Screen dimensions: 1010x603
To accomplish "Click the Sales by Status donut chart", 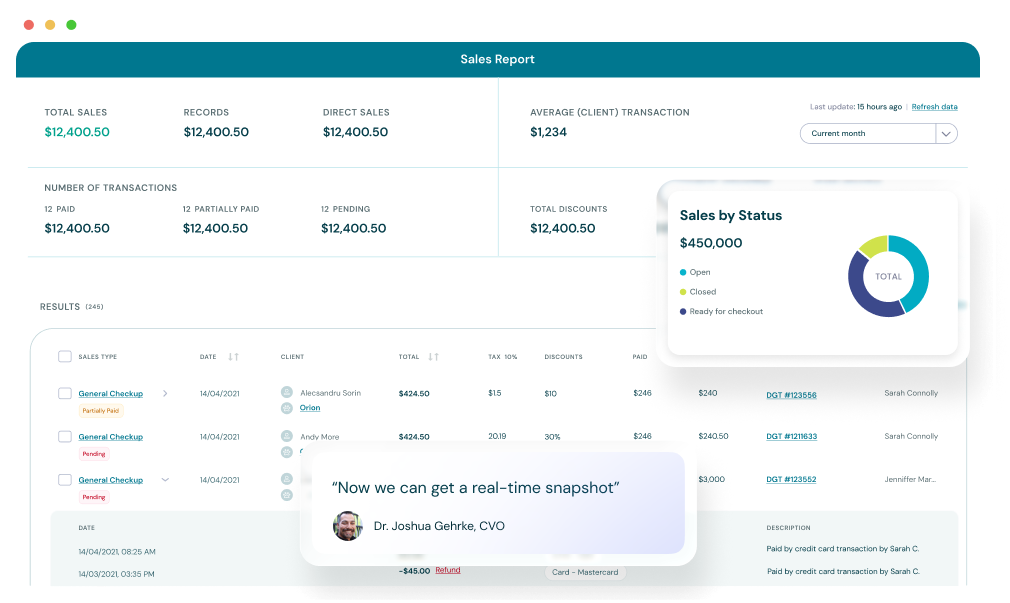I will click(888, 276).
